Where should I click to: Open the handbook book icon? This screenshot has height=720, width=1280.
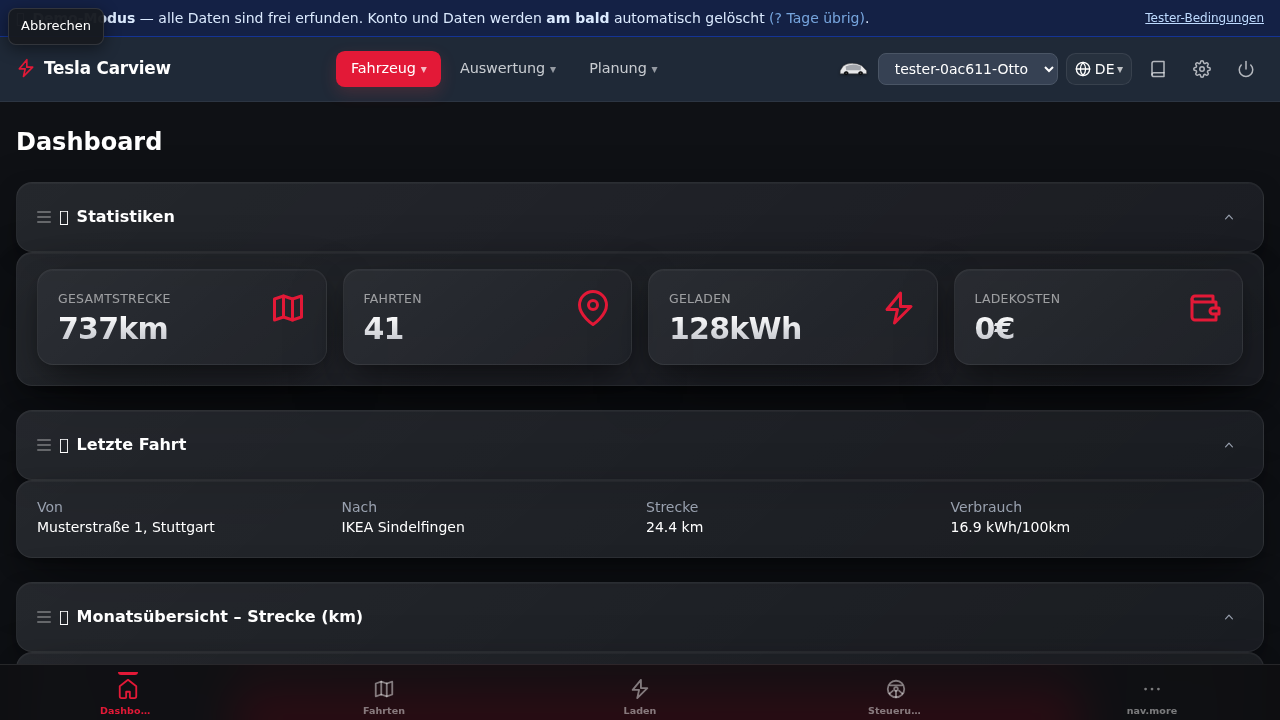[x=1158, y=69]
